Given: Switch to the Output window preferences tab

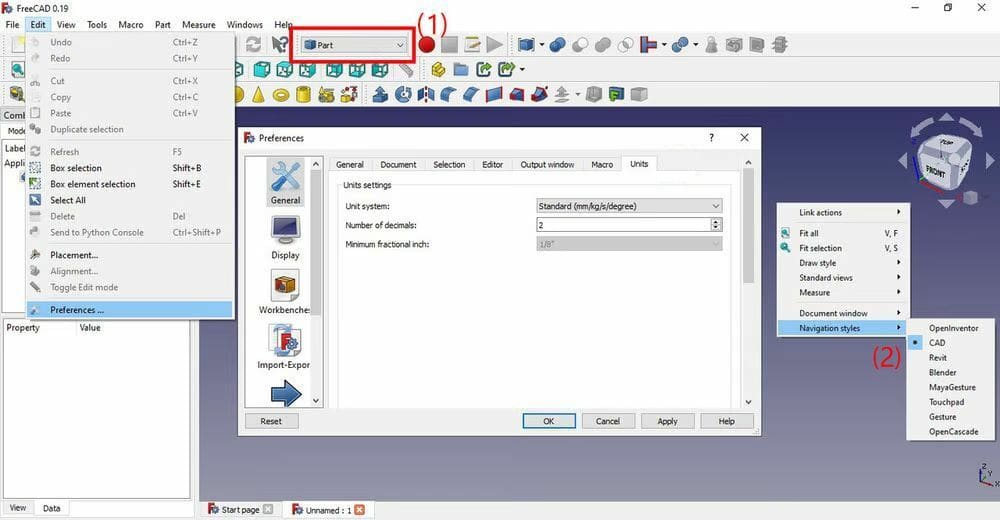Looking at the screenshot, I should [547, 165].
